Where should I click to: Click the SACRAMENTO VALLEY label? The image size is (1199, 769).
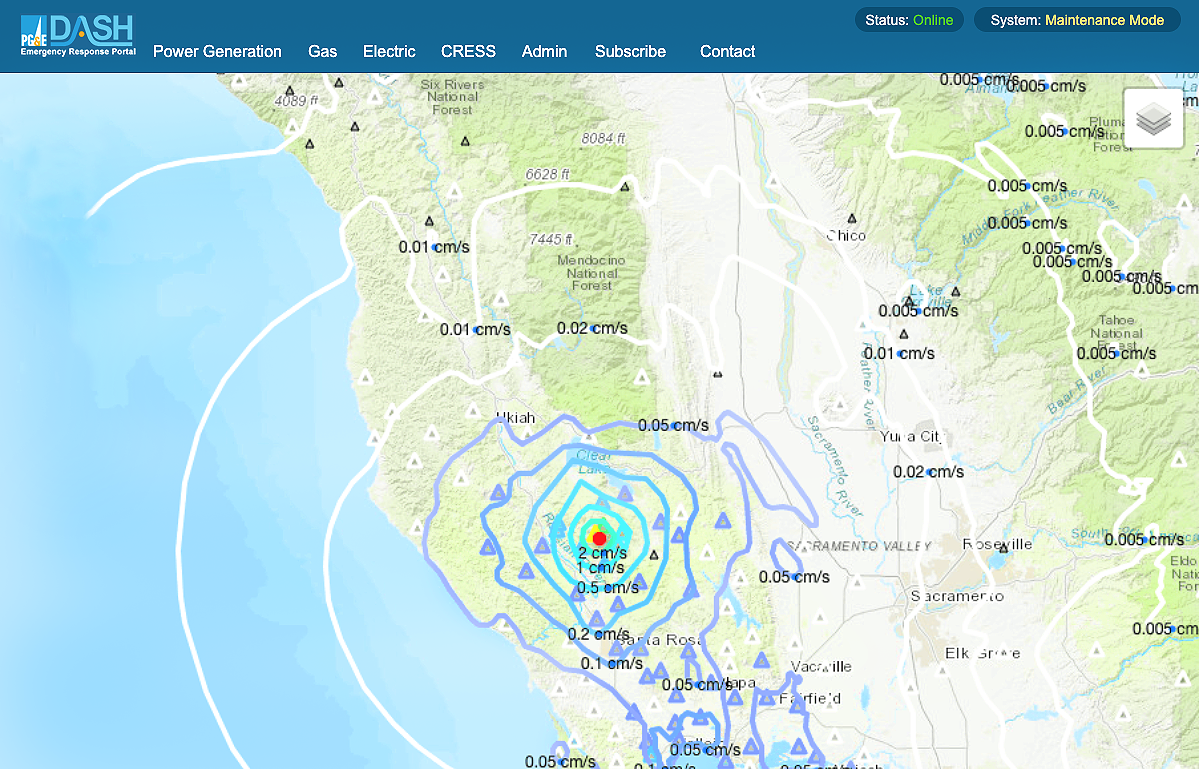coord(859,546)
